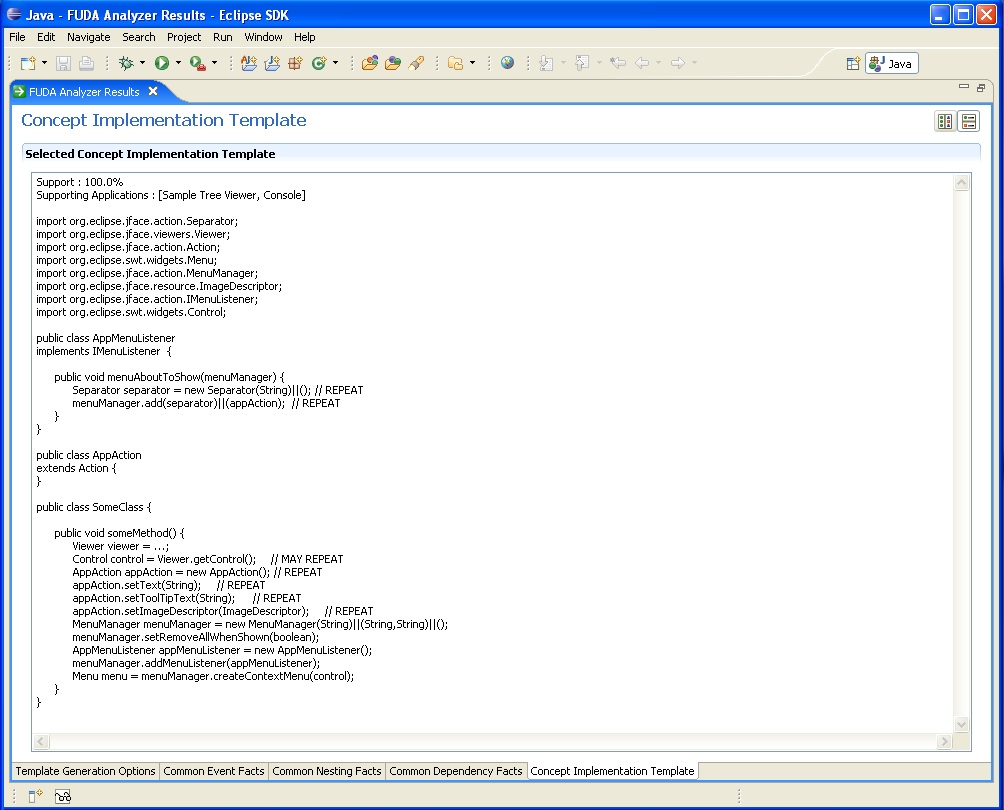Close the FUDA Analyzer Results tab
1004x810 pixels.
coord(153,91)
